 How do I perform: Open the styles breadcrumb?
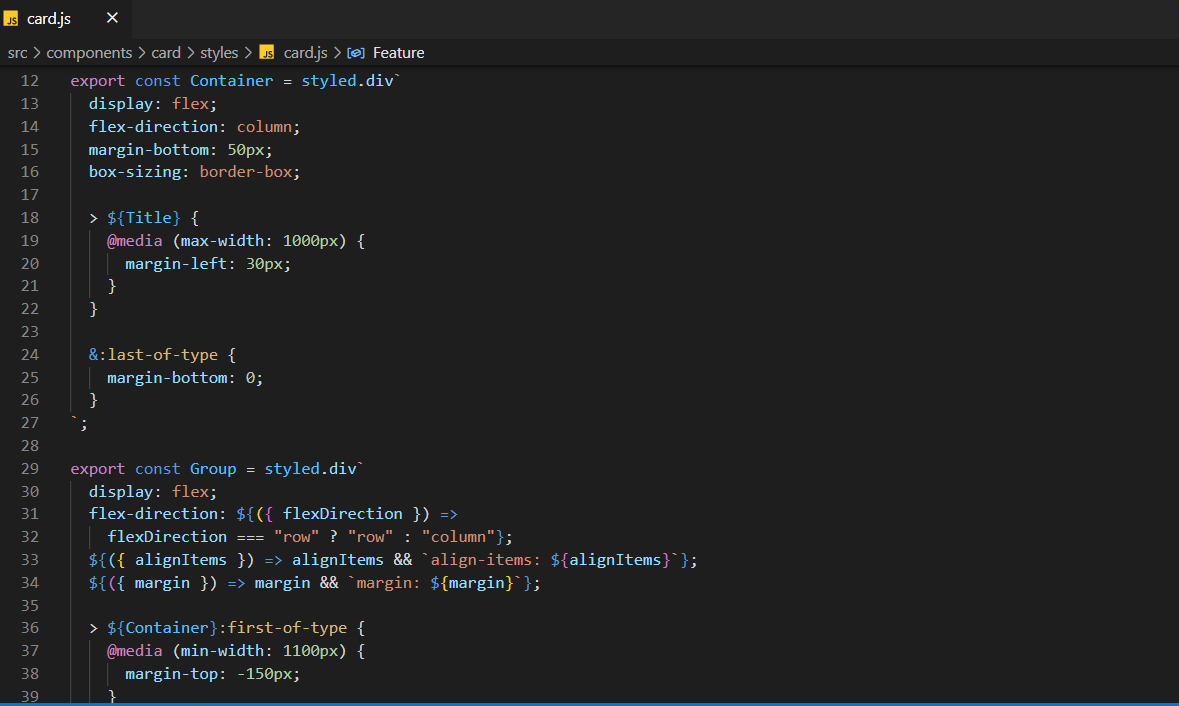tap(219, 53)
